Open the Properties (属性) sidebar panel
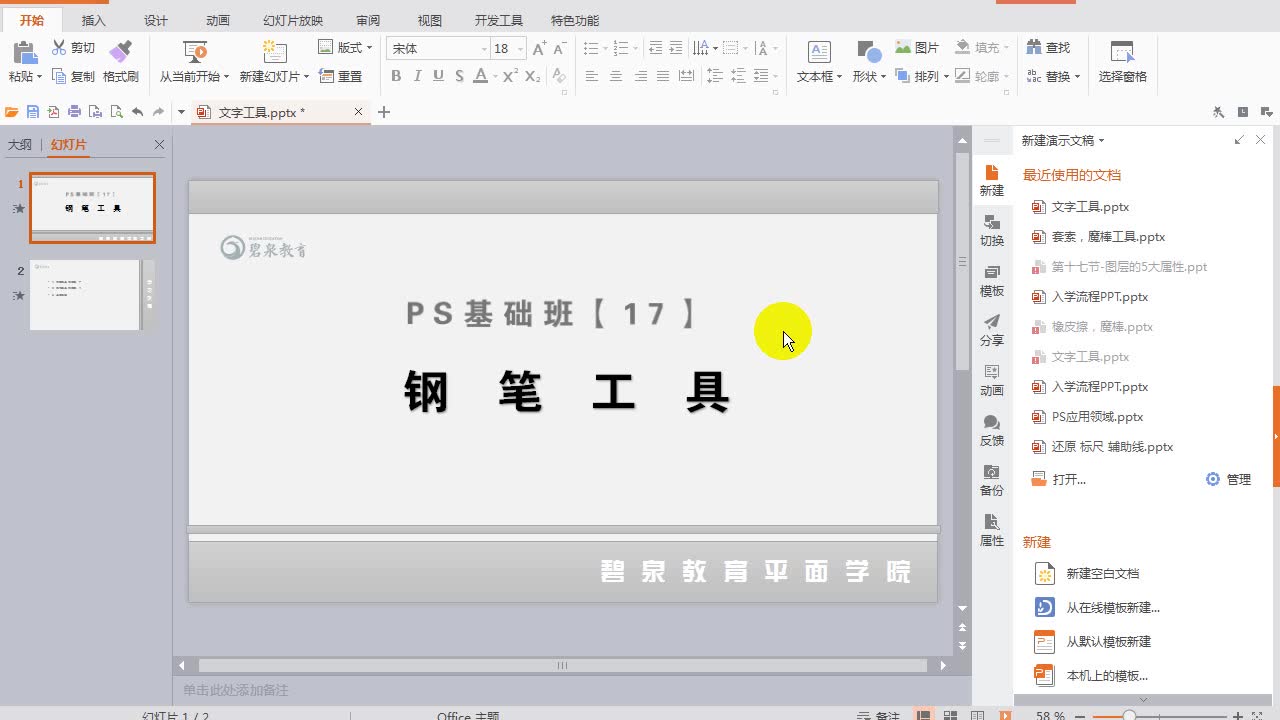The width and height of the screenshot is (1280, 720). point(992,531)
